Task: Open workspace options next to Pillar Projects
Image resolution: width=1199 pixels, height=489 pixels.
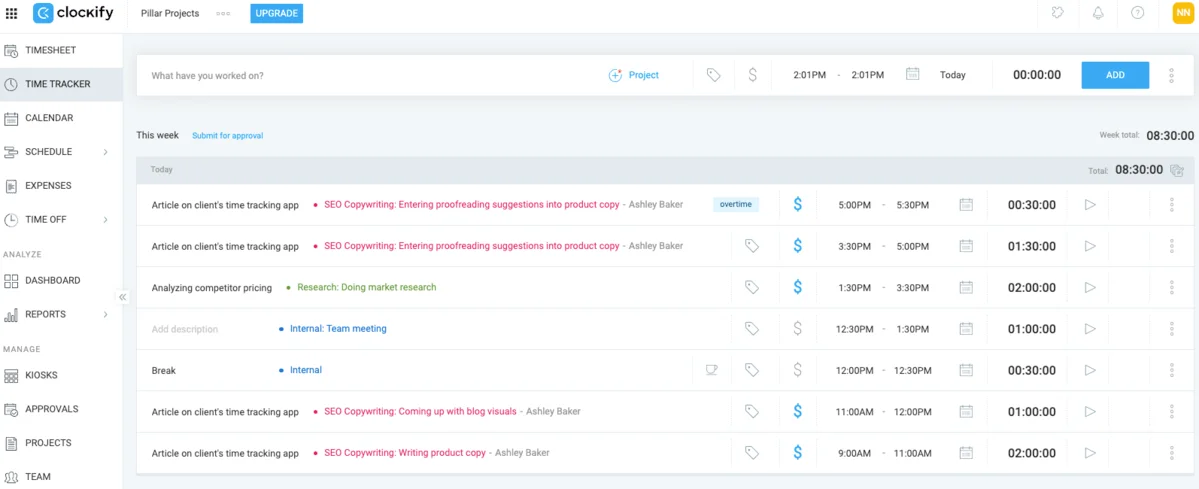Action: tap(223, 14)
